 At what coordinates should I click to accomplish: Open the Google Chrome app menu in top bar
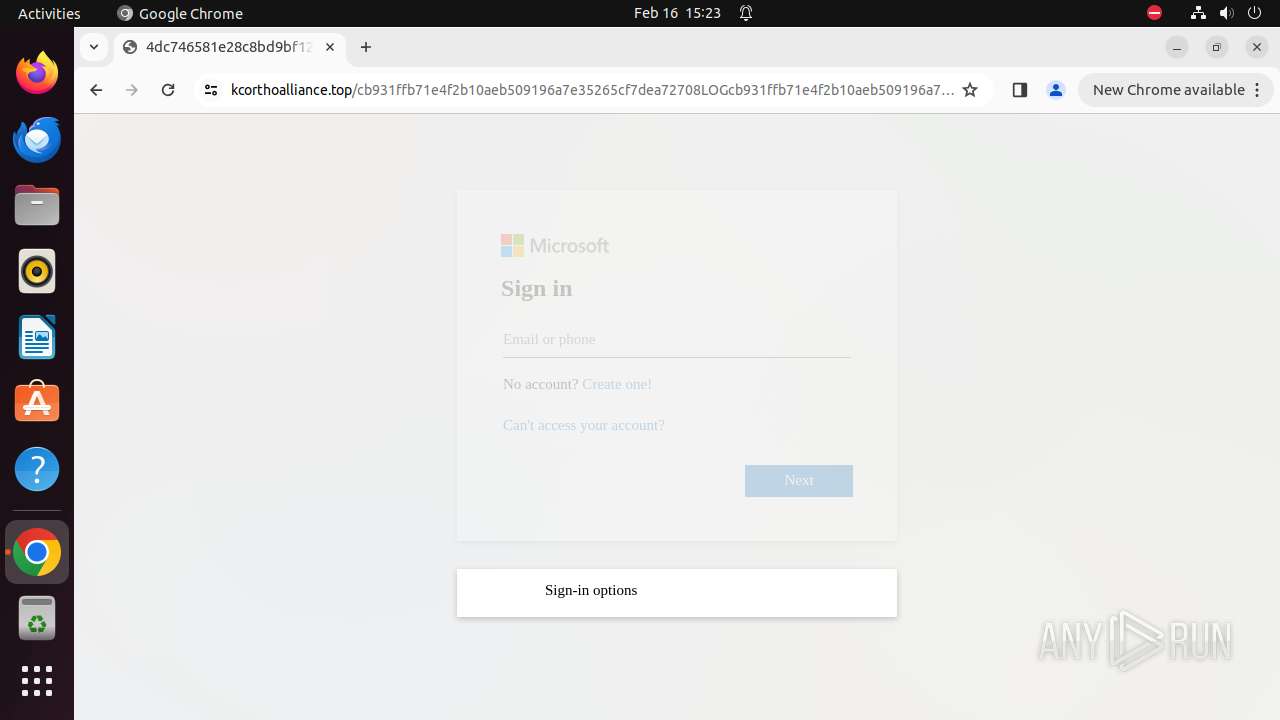pos(180,13)
